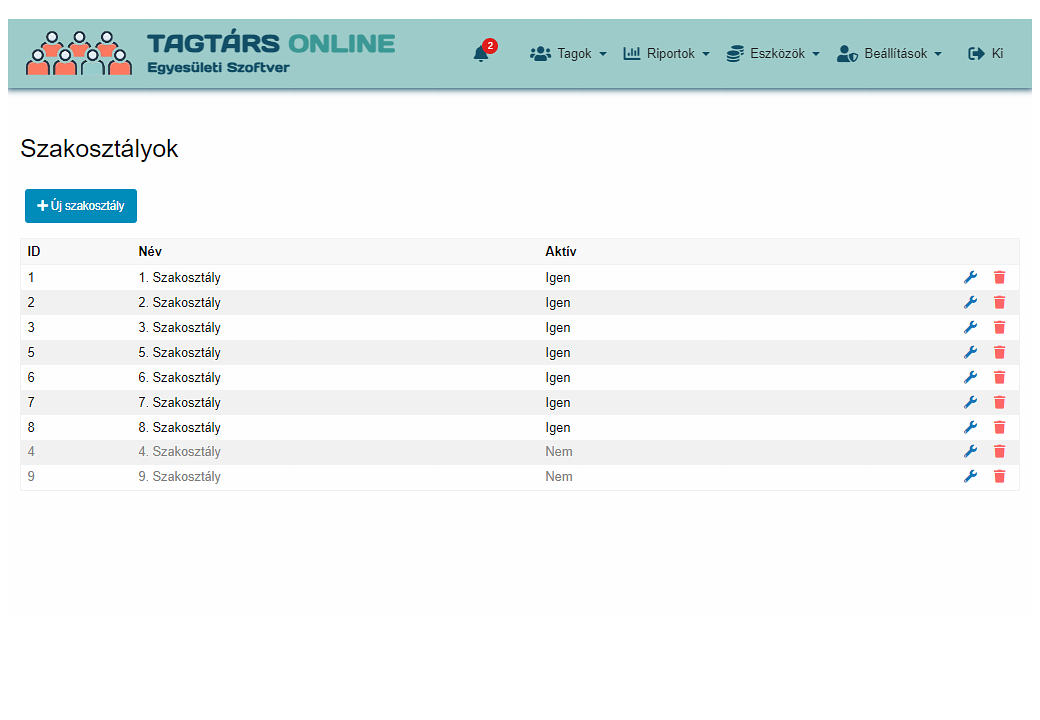
Task: Remove 7. Szakosztály with the trash icon
Action: pyautogui.click(x=1000, y=402)
